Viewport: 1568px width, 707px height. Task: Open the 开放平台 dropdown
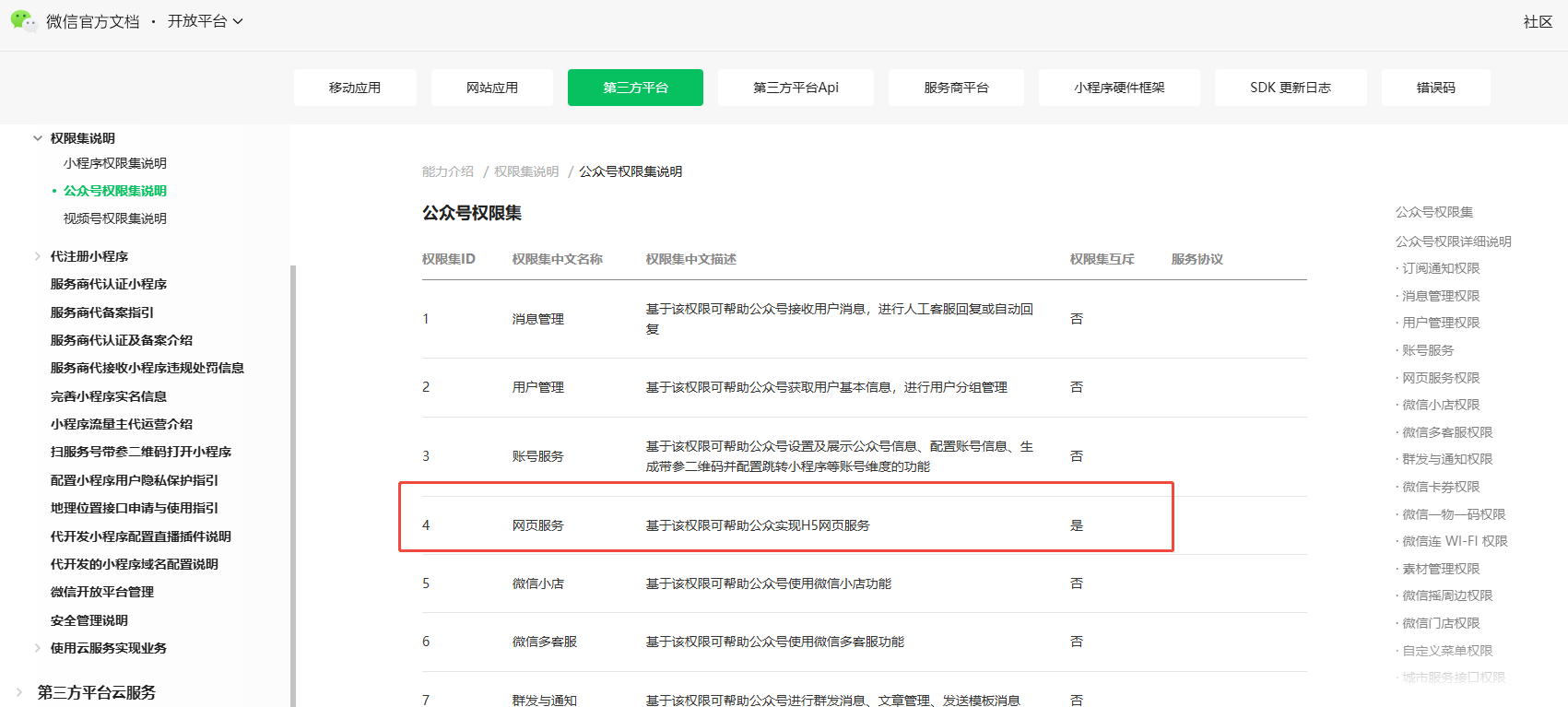pyautogui.click(x=205, y=21)
